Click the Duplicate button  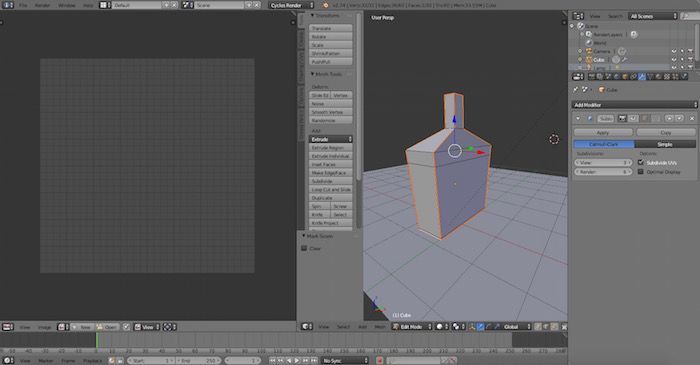(x=331, y=198)
